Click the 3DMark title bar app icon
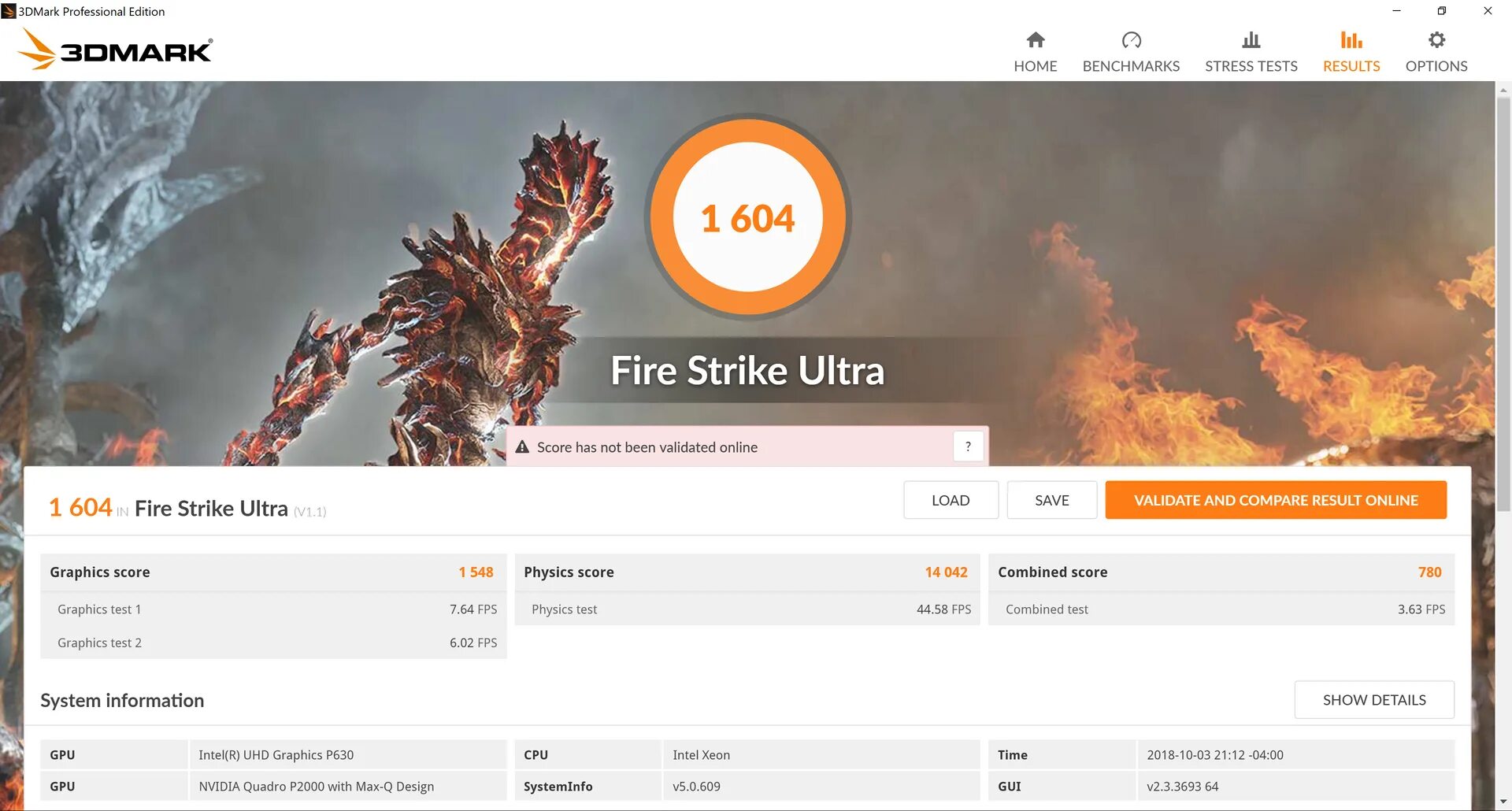 (x=8, y=11)
